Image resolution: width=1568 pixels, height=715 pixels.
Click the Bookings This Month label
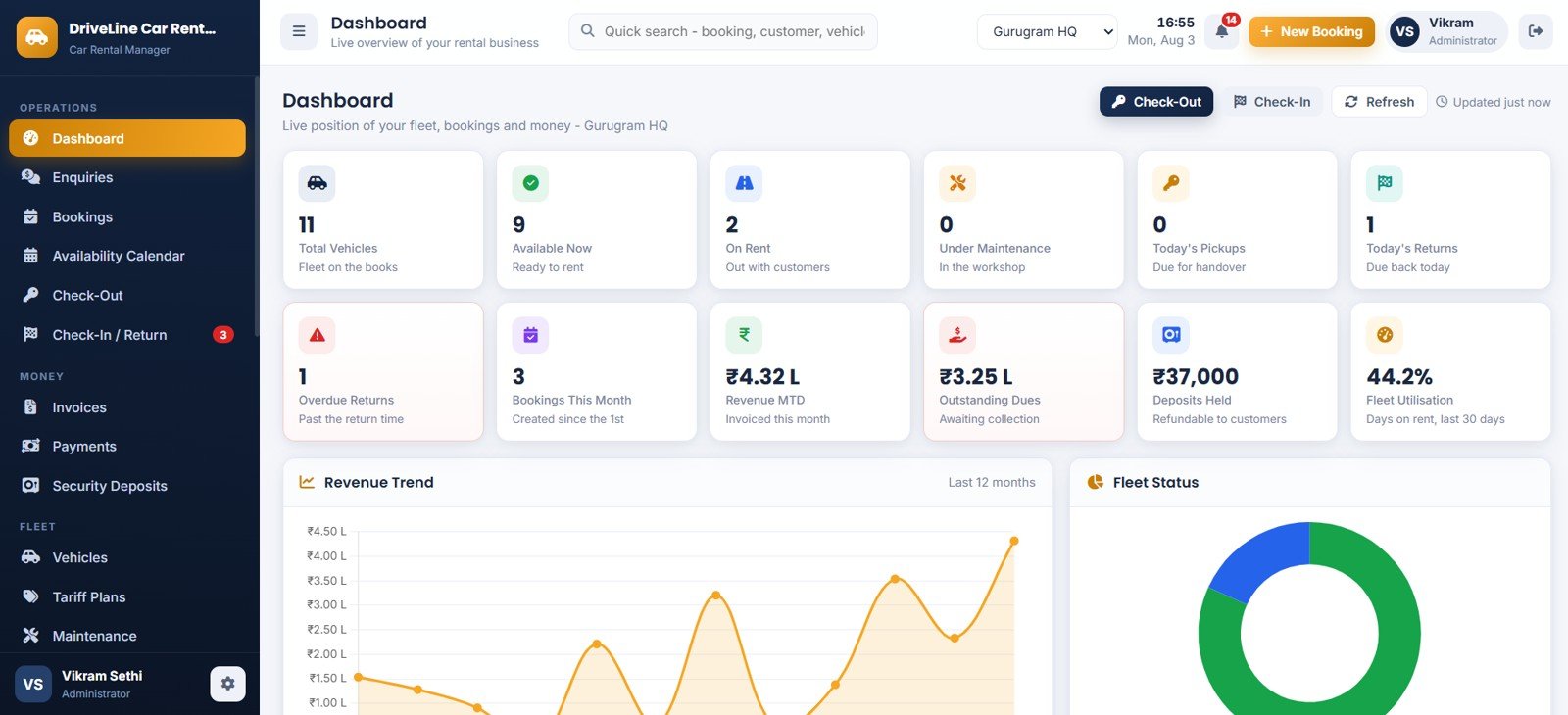tap(571, 400)
